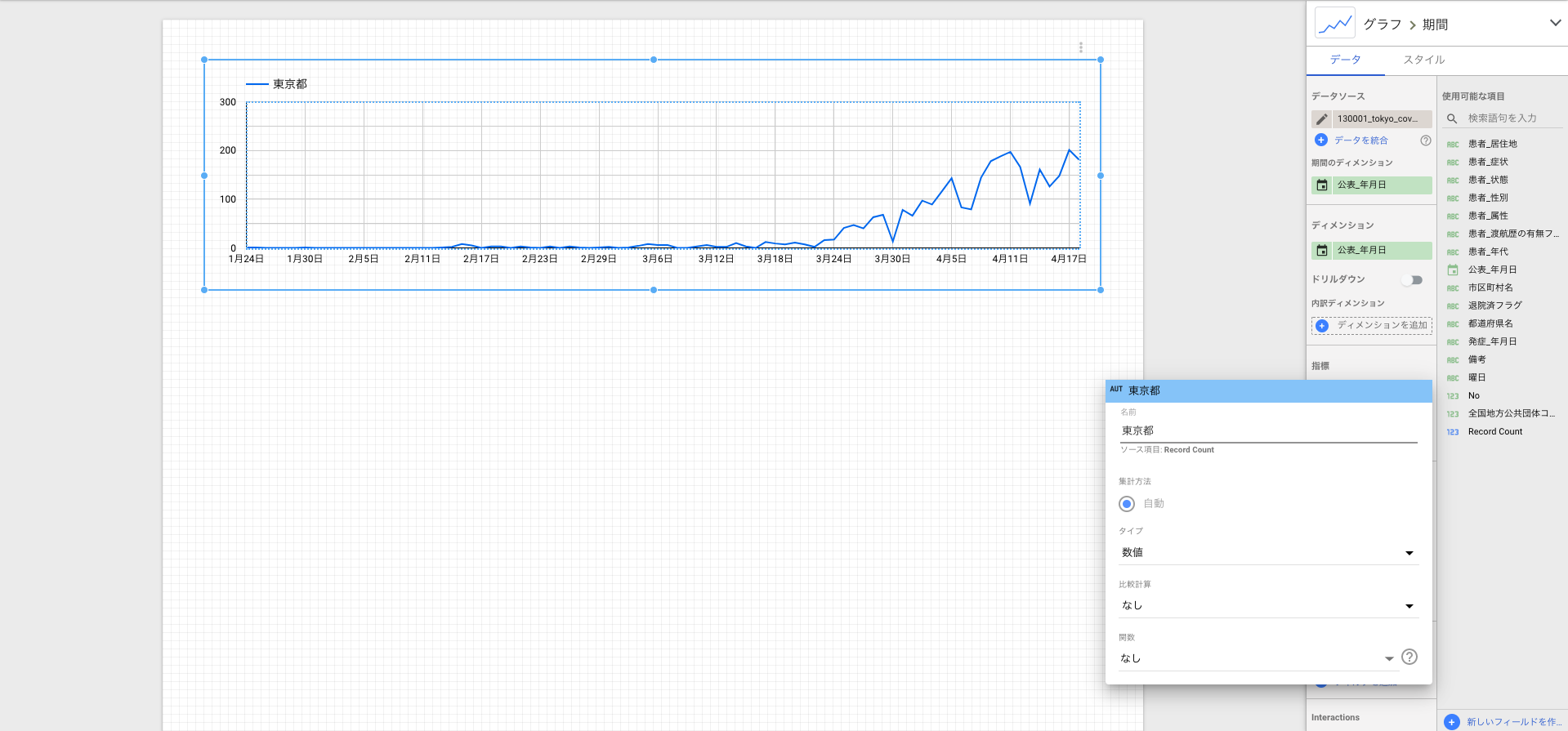The image size is (1568, 731).
Task: Click the time series chart type icon
Action: pyautogui.click(x=1334, y=24)
